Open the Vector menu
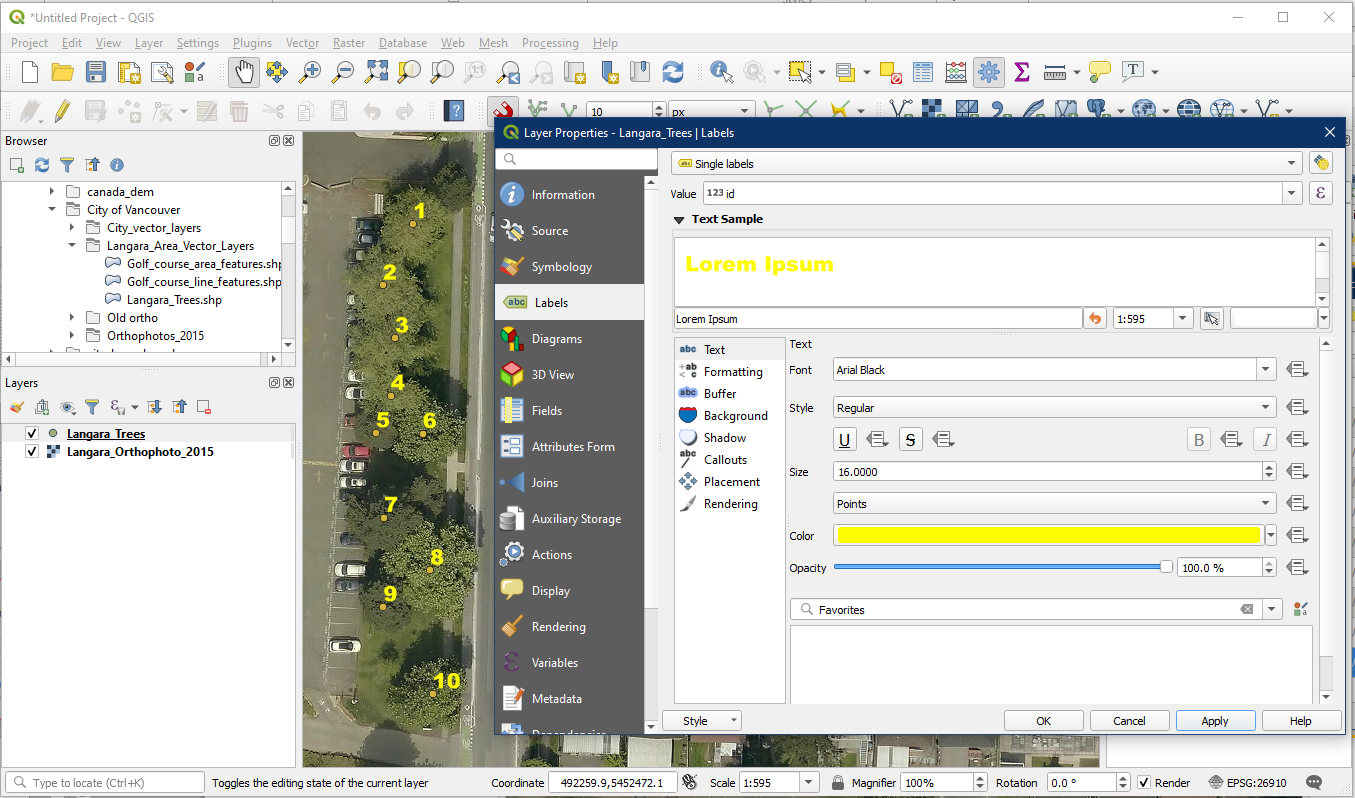Screen dimensions: 1355x798 [302, 43]
